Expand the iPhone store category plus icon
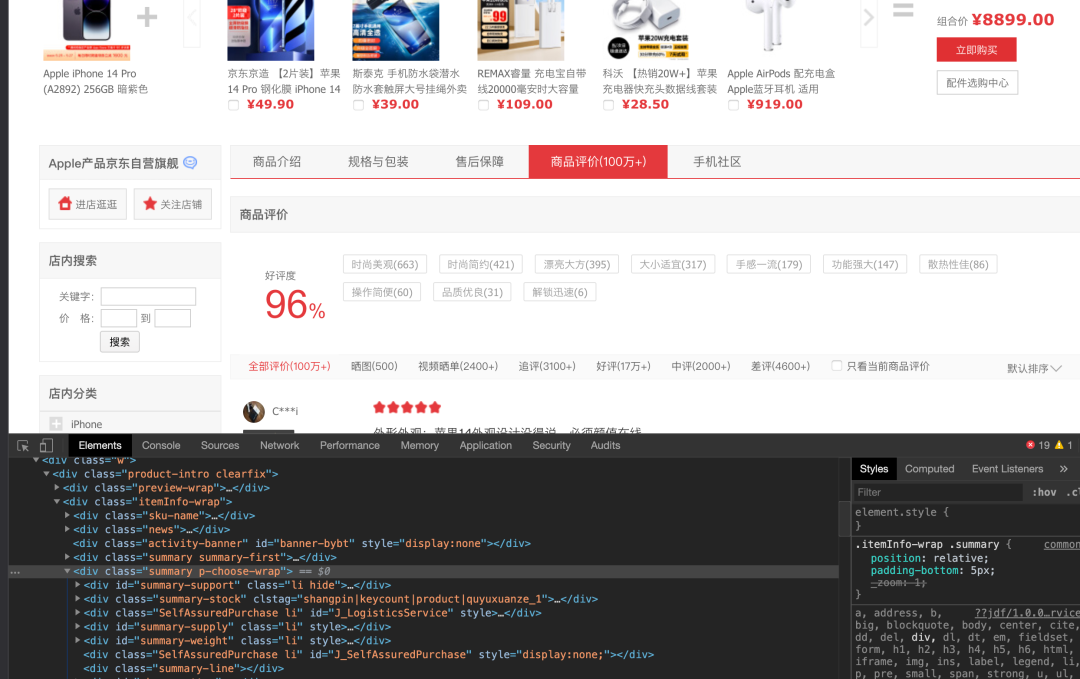1080x679 pixels. click(x=56, y=424)
